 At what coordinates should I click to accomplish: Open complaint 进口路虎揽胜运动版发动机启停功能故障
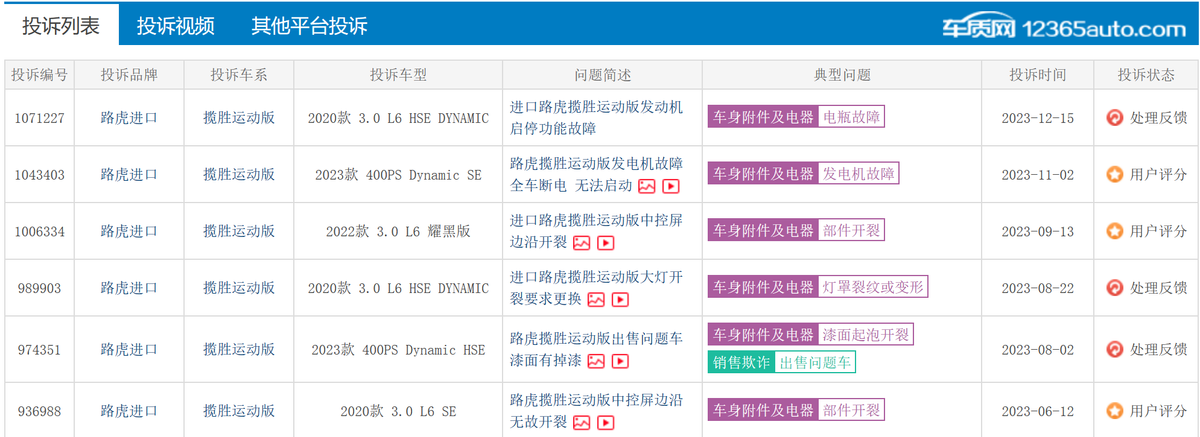click(596, 117)
